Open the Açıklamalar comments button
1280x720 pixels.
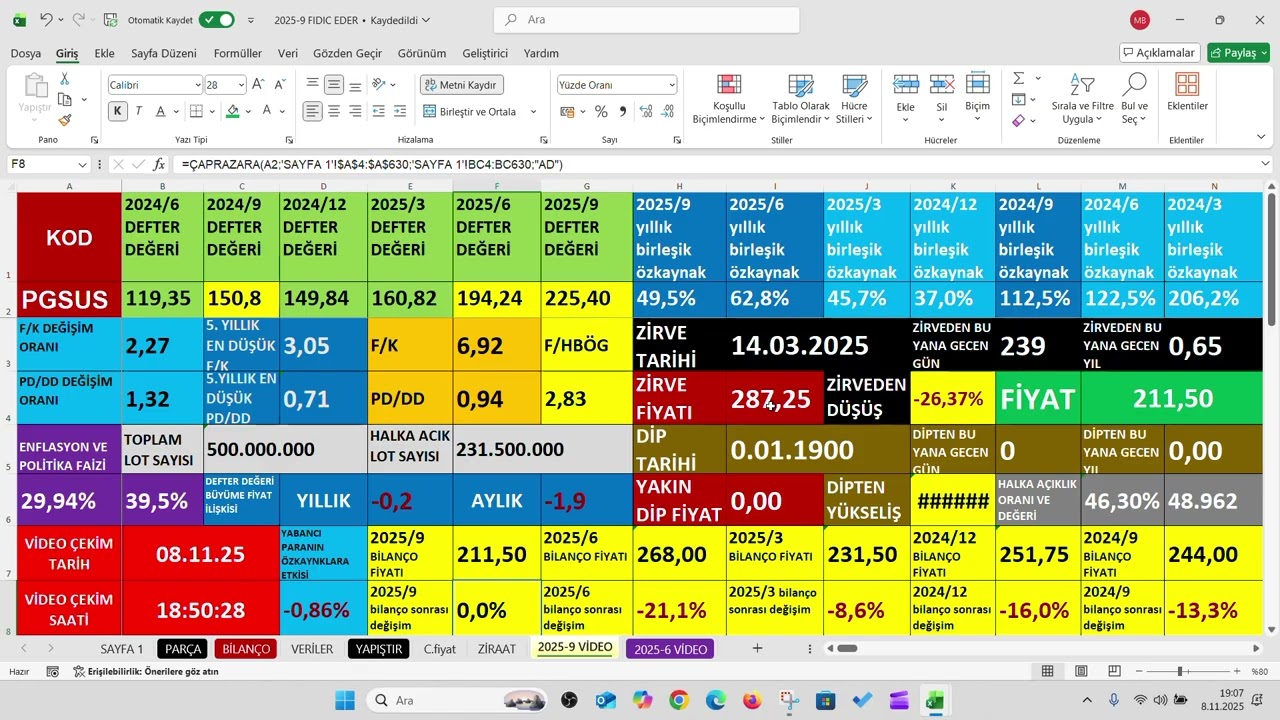(1159, 52)
